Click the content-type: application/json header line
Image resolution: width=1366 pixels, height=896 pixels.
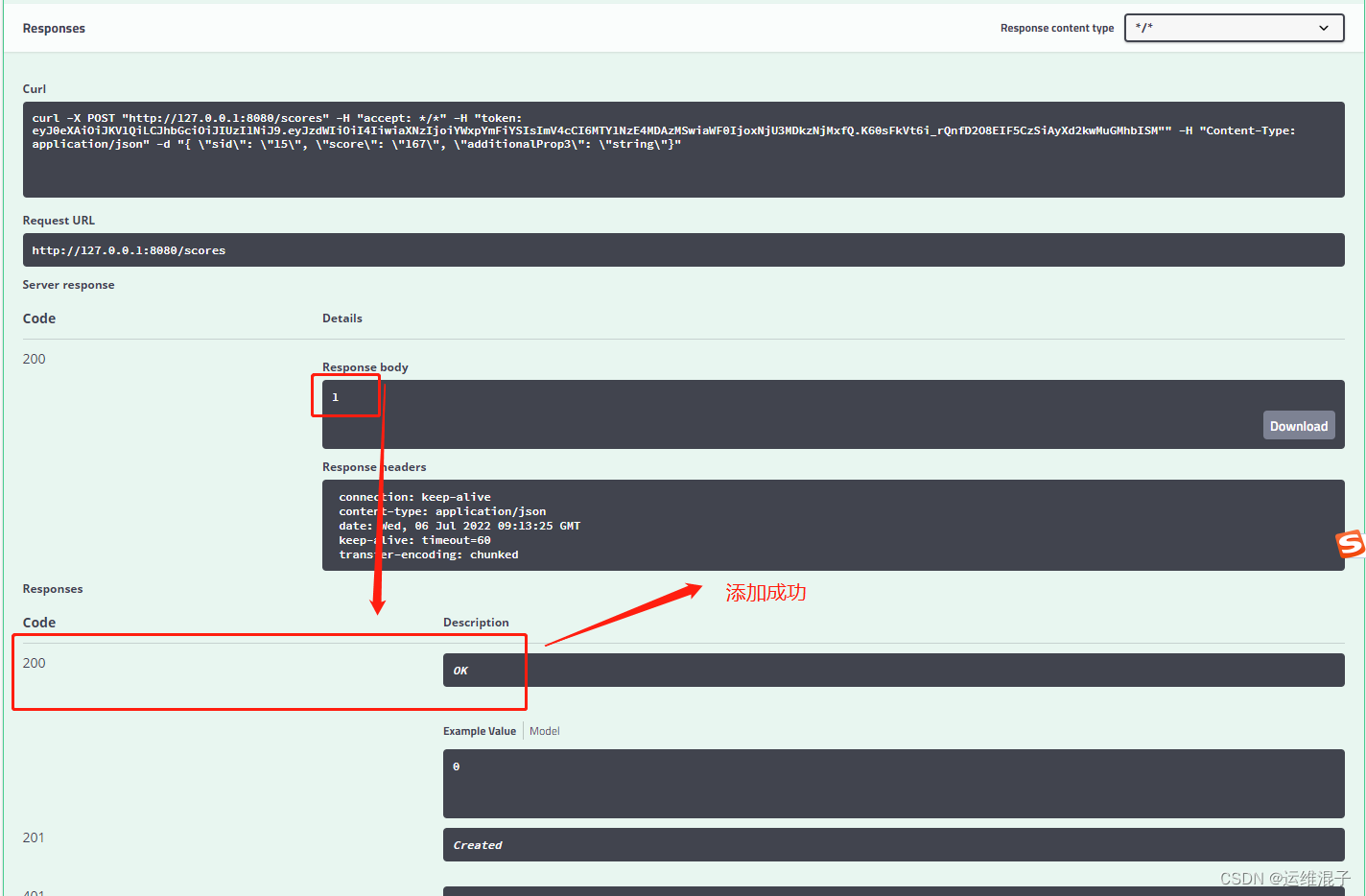coord(442,511)
